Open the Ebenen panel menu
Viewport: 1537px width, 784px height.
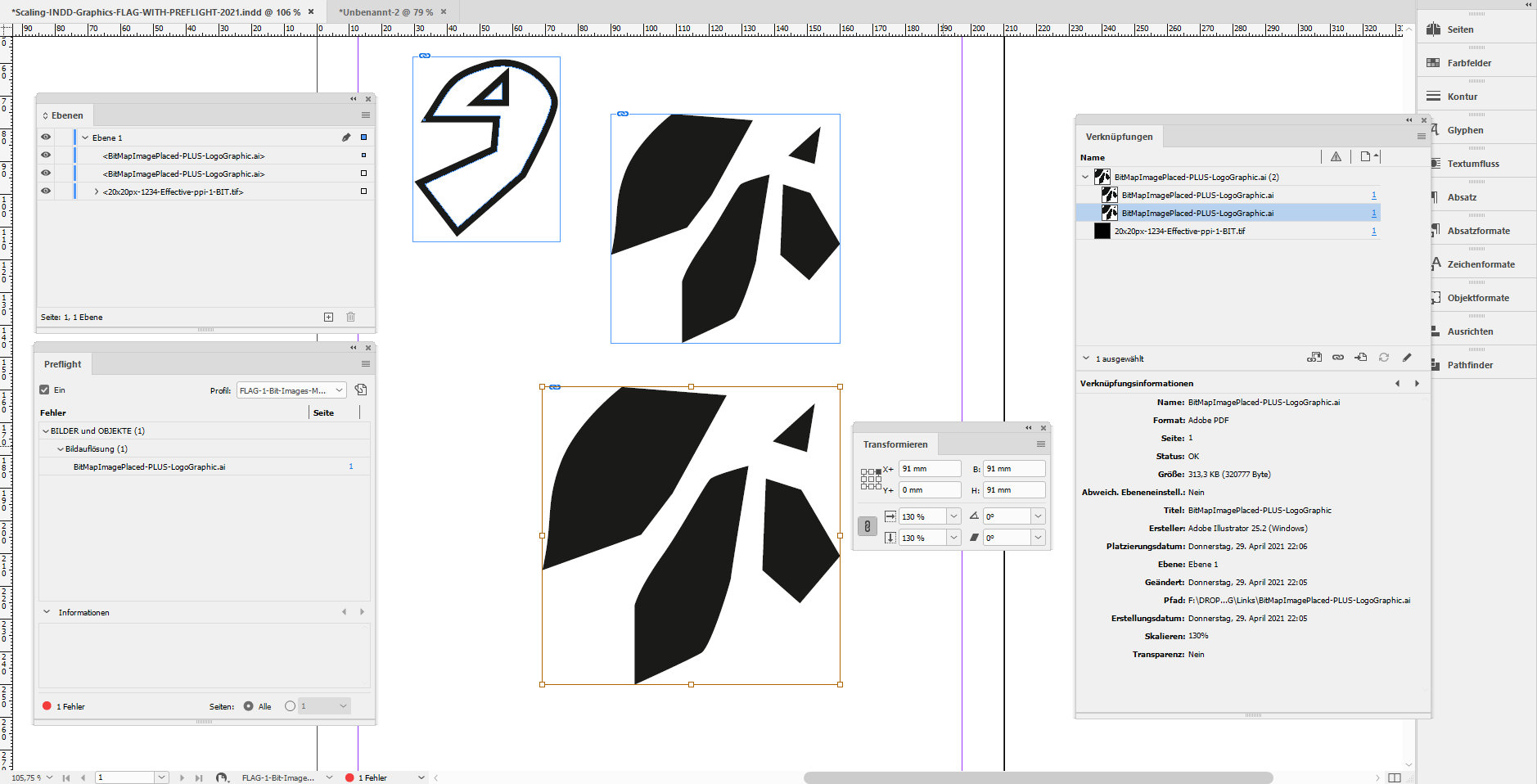tap(365, 115)
